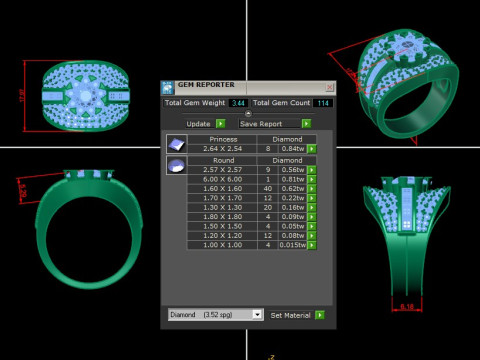The width and height of the screenshot is (480, 360).
Task: Click the 1.60 X 1.60 size cell
Action: (223, 189)
